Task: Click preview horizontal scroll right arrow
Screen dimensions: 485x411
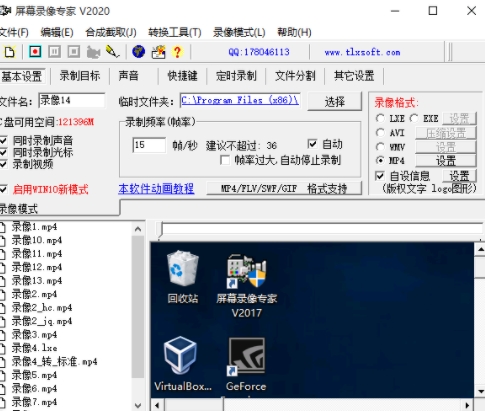Action: (x=467, y=405)
